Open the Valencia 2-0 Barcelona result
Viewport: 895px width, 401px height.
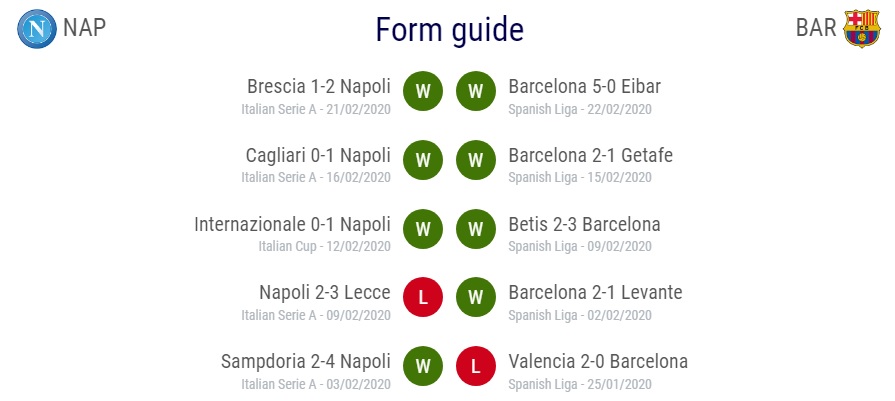pyautogui.click(x=598, y=362)
